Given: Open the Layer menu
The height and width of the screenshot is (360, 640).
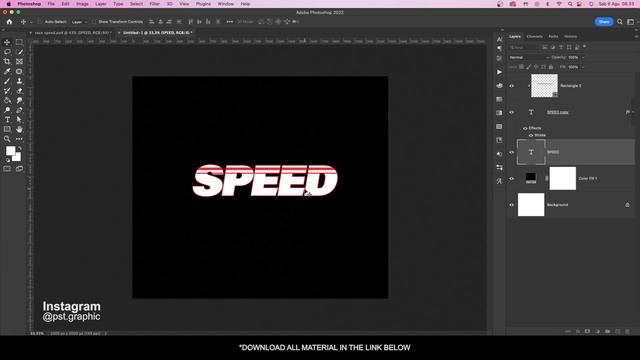Looking at the screenshot, I should 101,4.
